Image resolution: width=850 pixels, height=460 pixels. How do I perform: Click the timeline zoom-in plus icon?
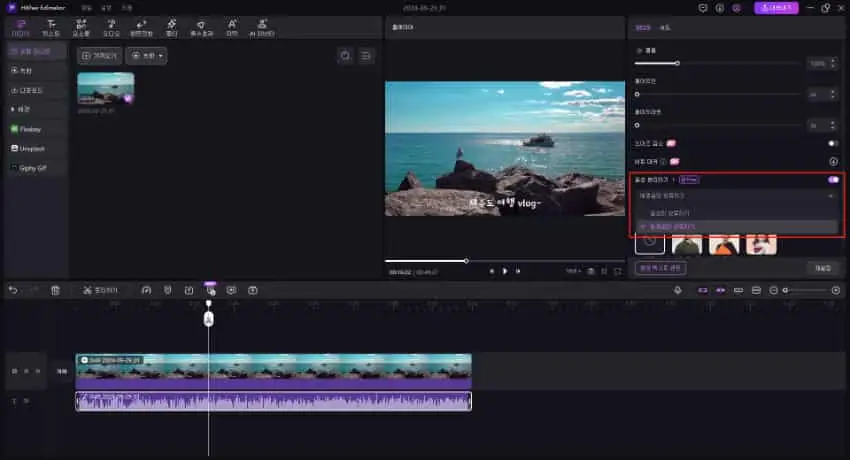tap(836, 290)
